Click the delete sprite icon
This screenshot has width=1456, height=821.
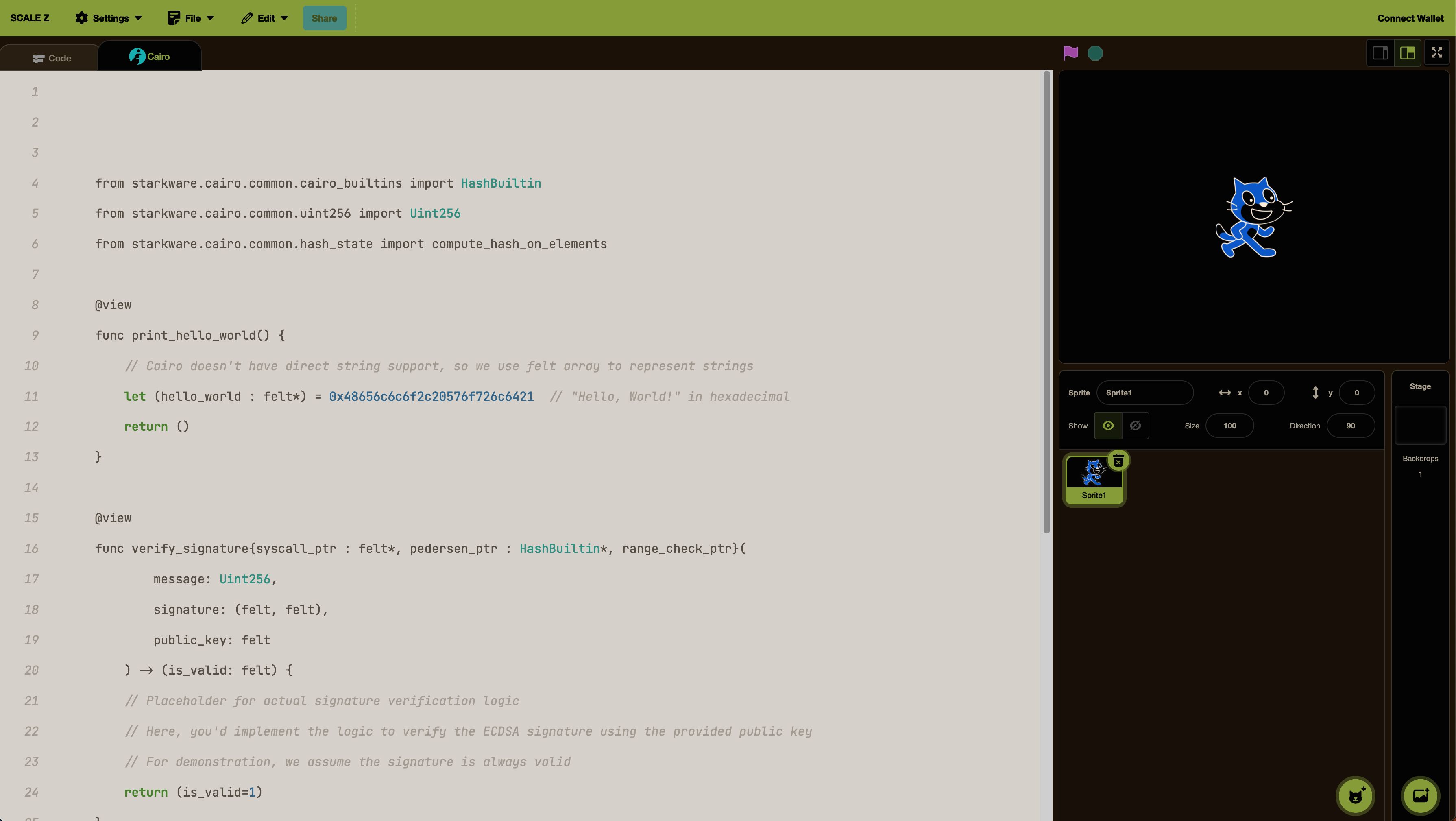(x=1118, y=459)
